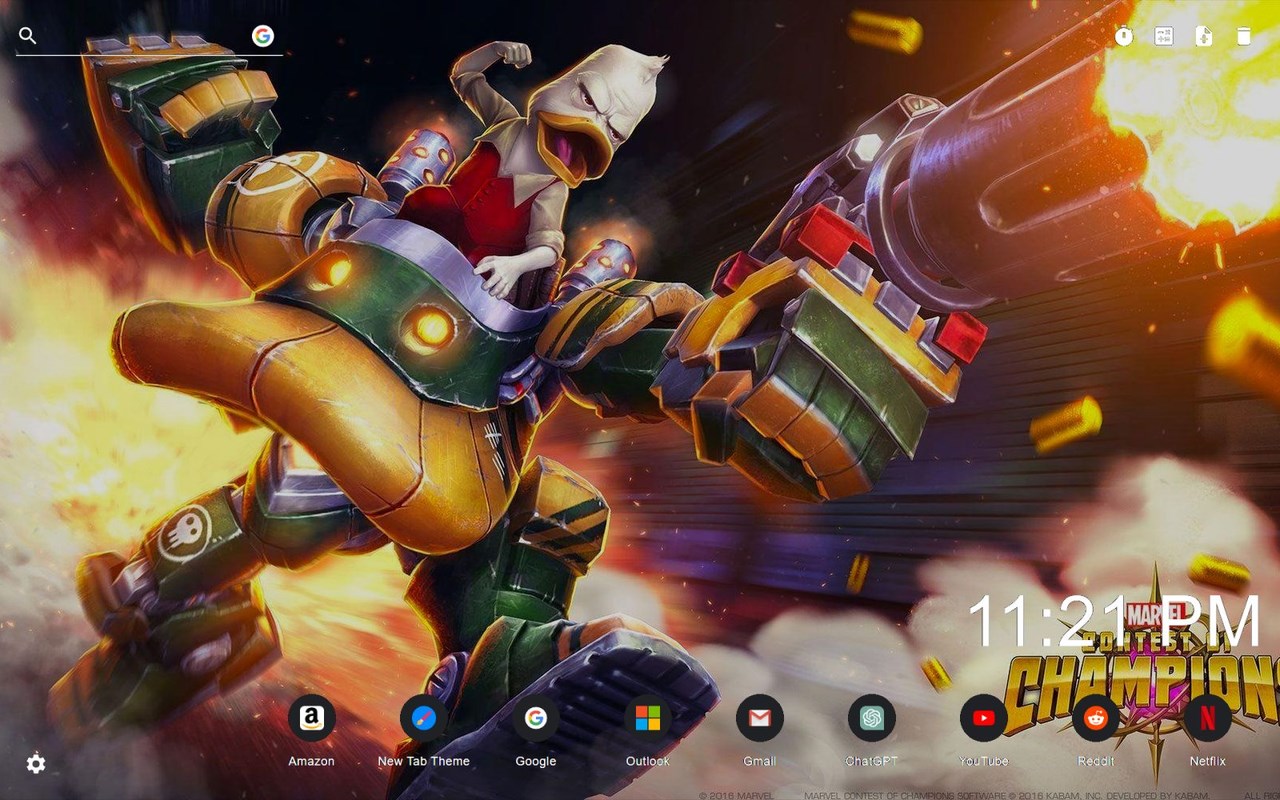The image size is (1280, 800).
Task: Open the Amazon shortcut icon
Action: 312,718
